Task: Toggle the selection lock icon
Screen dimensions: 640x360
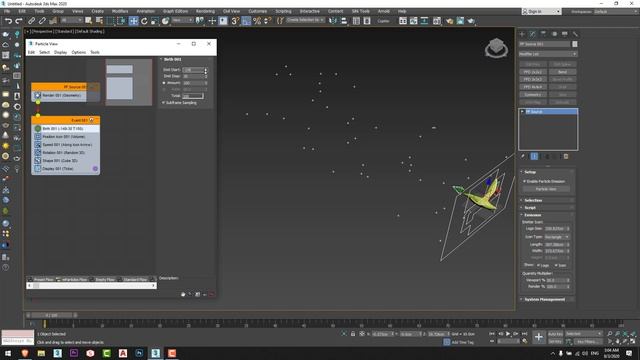Action: pos(353,334)
